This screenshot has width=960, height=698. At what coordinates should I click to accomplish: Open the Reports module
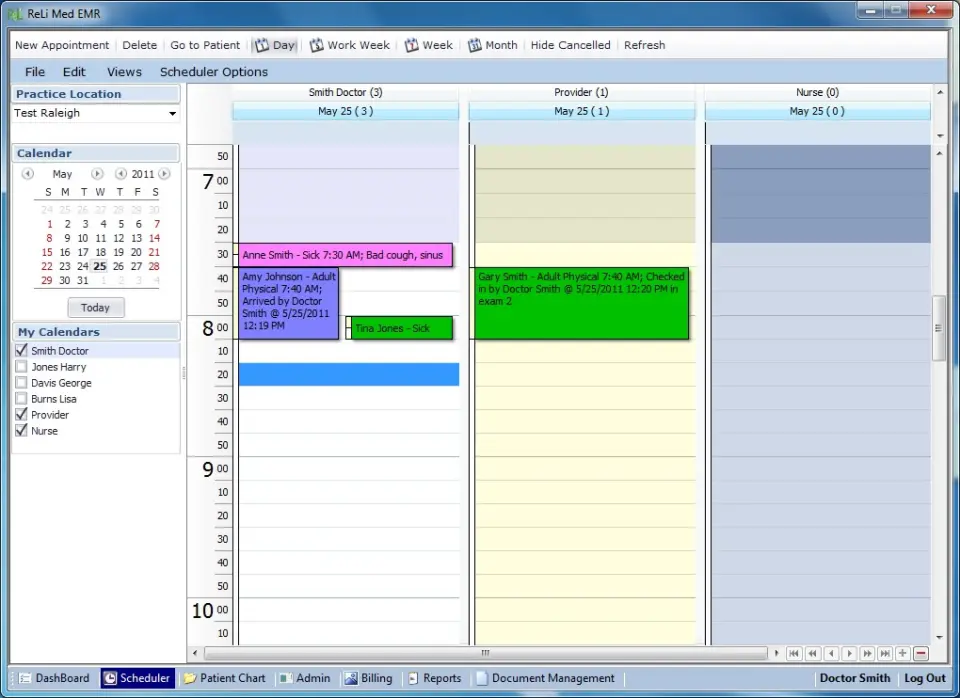[434, 677]
